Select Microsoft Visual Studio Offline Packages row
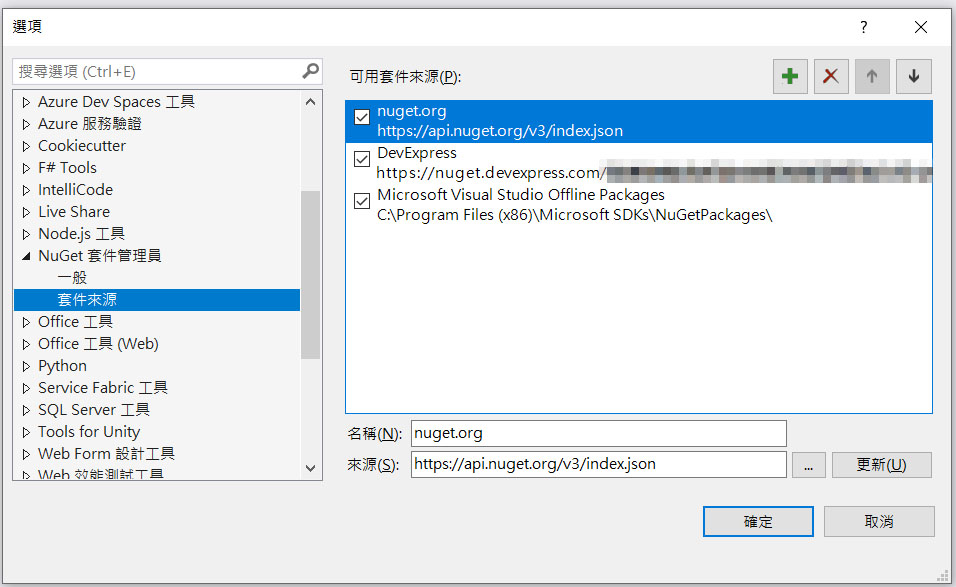Image resolution: width=956 pixels, height=587 pixels. pos(639,205)
